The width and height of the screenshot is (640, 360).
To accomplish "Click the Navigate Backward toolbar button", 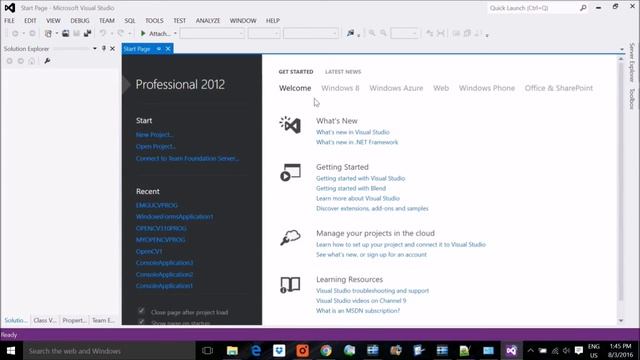I will 15,33.
